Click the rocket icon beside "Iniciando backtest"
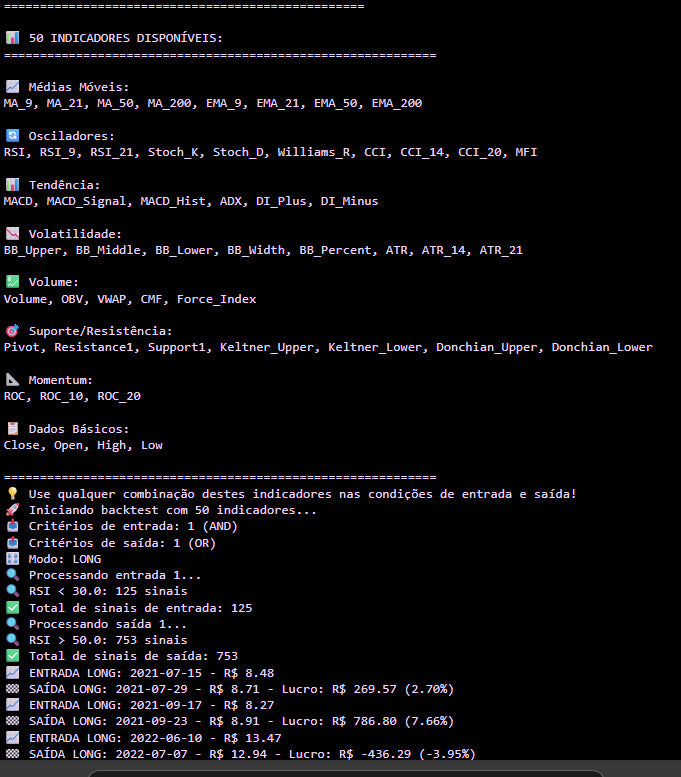Image resolution: width=681 pixels, height=777 pixels. coord(12,510)
